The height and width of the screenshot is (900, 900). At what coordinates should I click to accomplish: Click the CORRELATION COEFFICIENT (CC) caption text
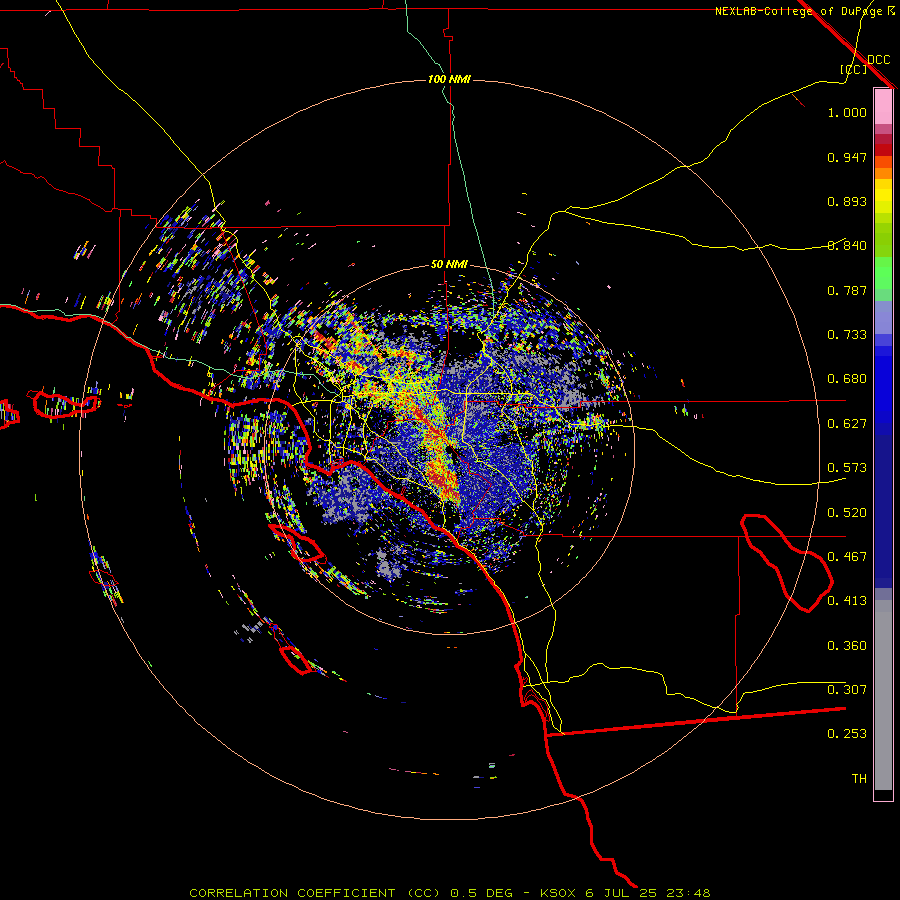[x=315, y=893]
